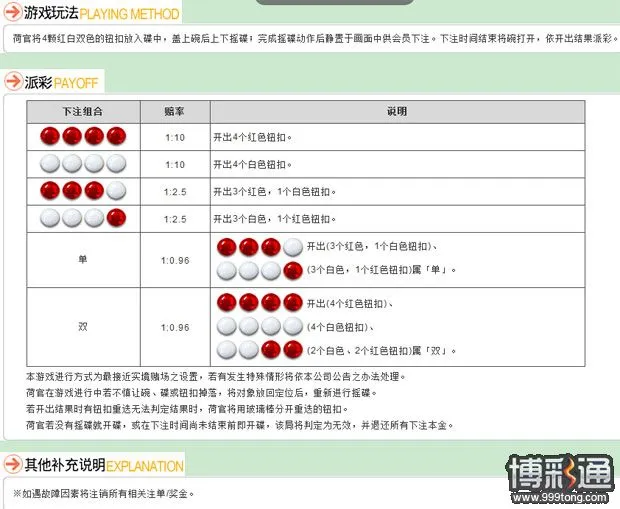Click three red one white bet icon in 1:2.5 row
The height and width of the screenshot is (509, 620).
tap(83, 191)
